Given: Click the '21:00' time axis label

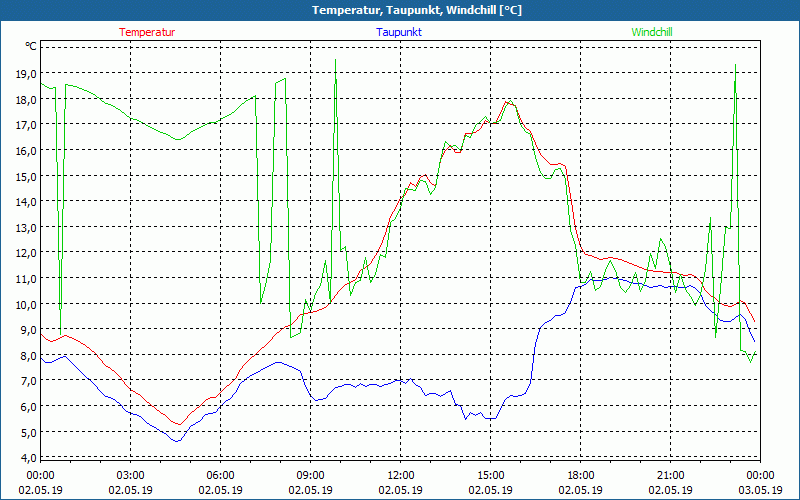Looking at the screenshot, I should click(x=670, y=476).
